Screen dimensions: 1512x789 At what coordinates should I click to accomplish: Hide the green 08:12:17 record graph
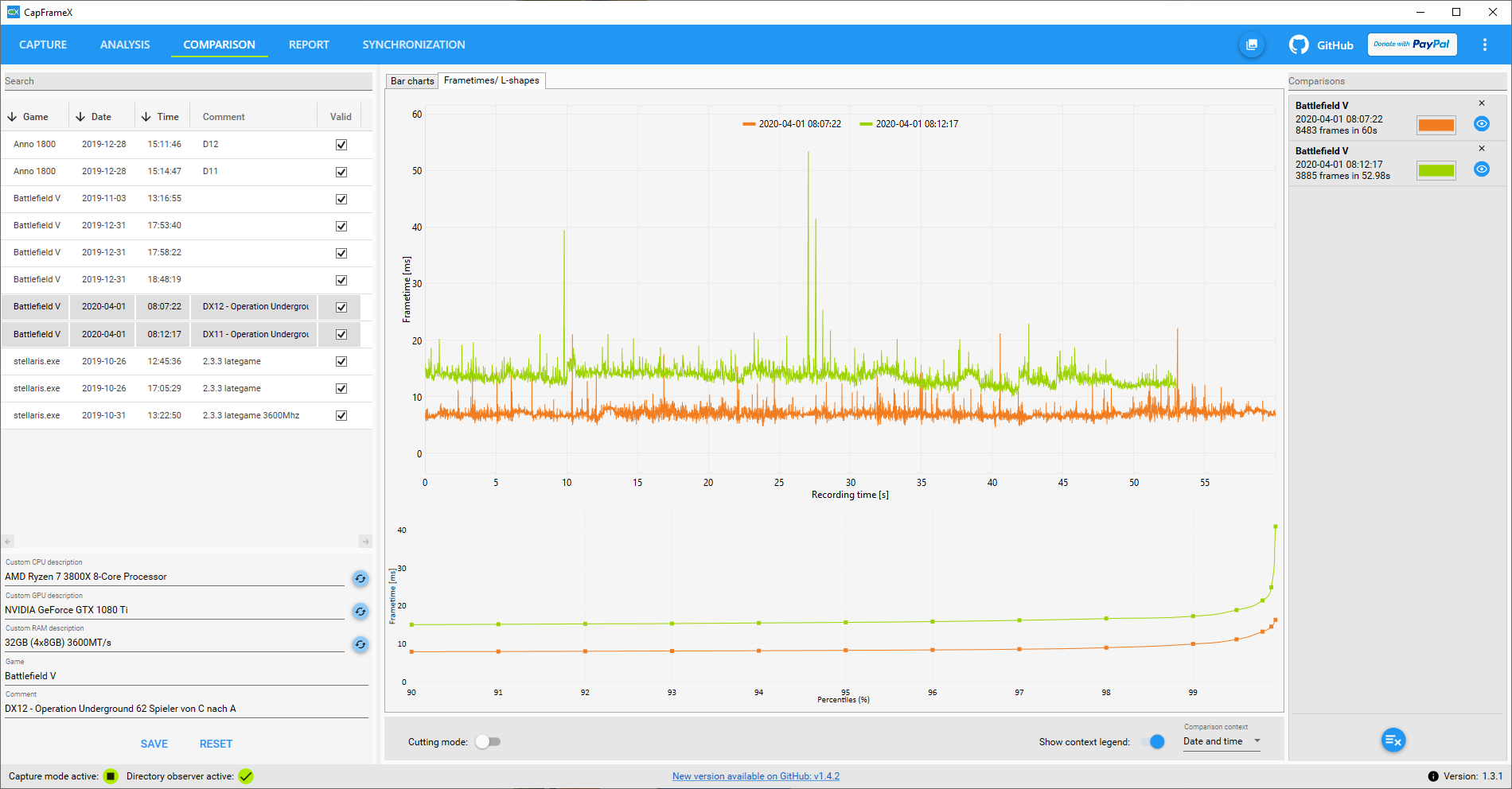pyautogui.click(x=1482, y=169)
